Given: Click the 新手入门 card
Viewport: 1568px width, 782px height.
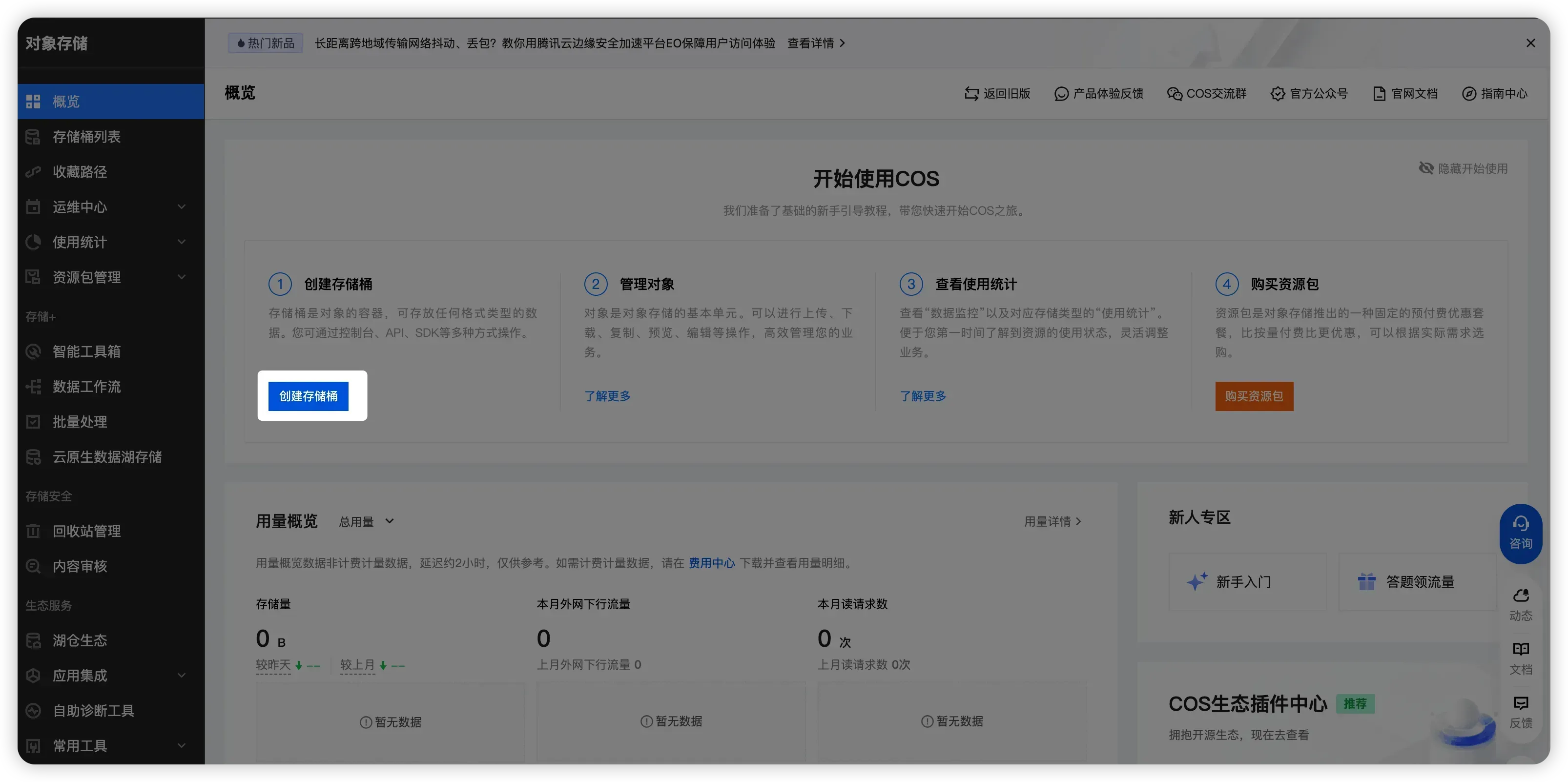Looking at the screenshot, I should pyautogui.click(x=1247, y=582).
